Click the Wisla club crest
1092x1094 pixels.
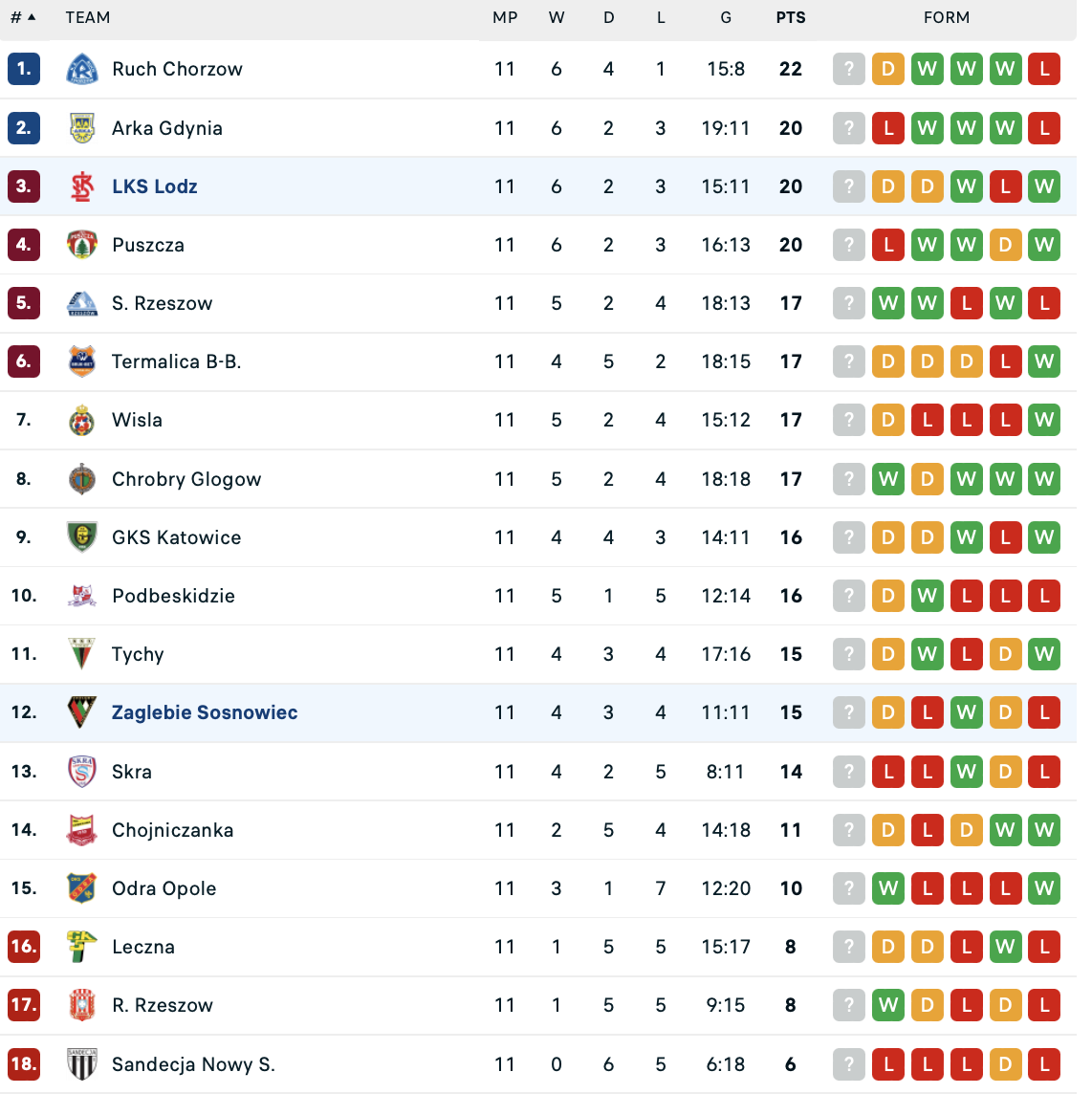[x=82, y=420]
